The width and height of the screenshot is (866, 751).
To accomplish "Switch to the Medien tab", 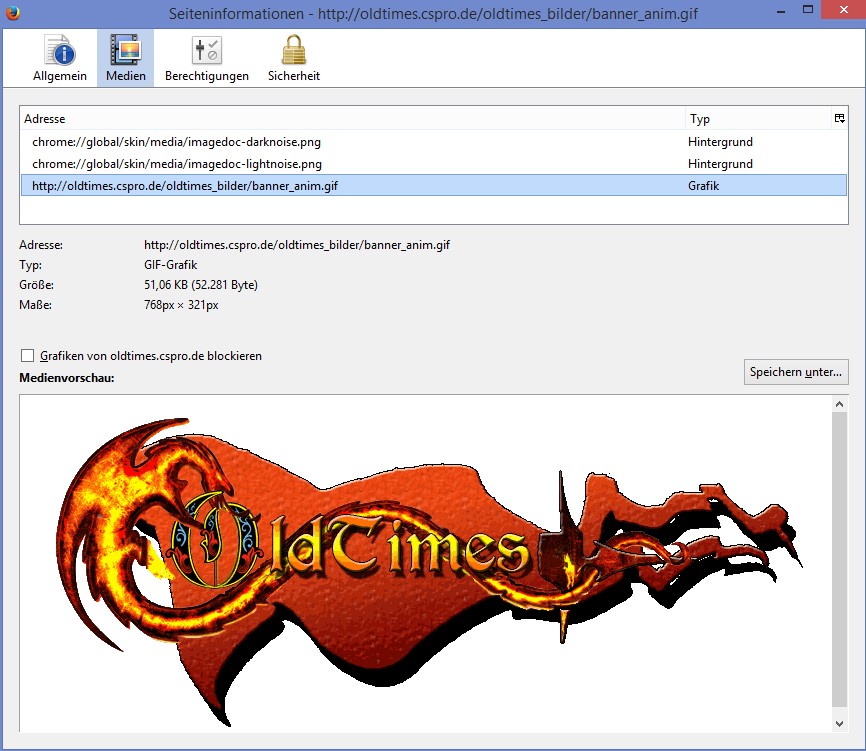I will pyautogui.click(x=126, y=58).
